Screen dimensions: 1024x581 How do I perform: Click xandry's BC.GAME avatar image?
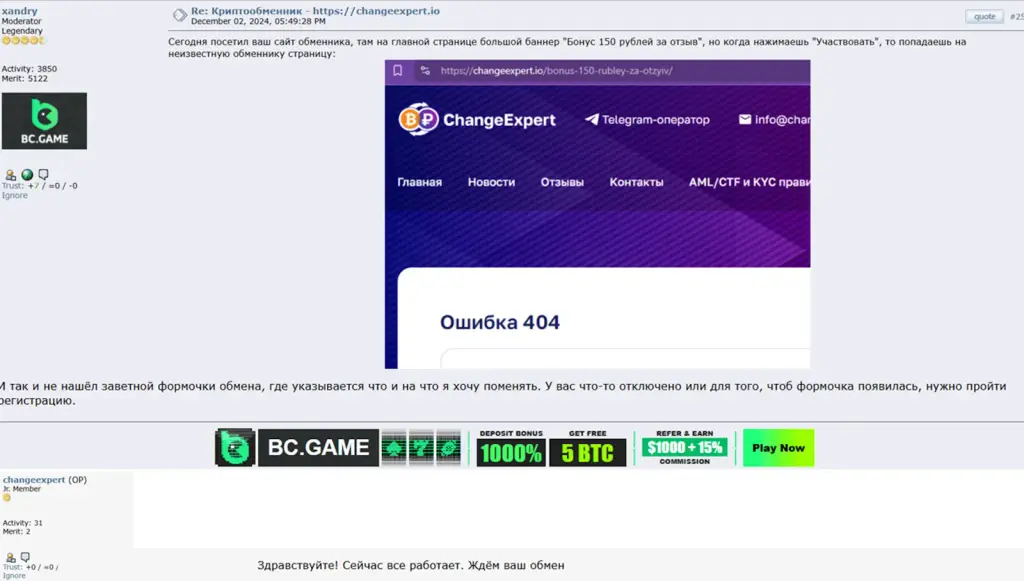[x=44, y=121]
